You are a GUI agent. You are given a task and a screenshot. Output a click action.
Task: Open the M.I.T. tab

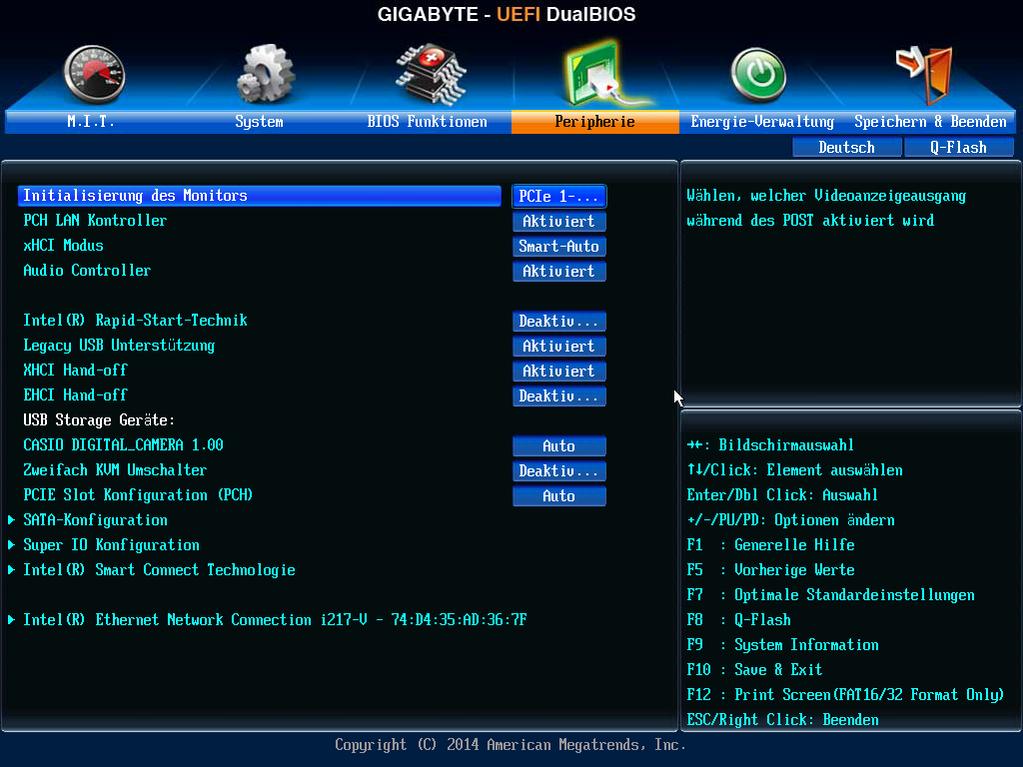(91, 121)
